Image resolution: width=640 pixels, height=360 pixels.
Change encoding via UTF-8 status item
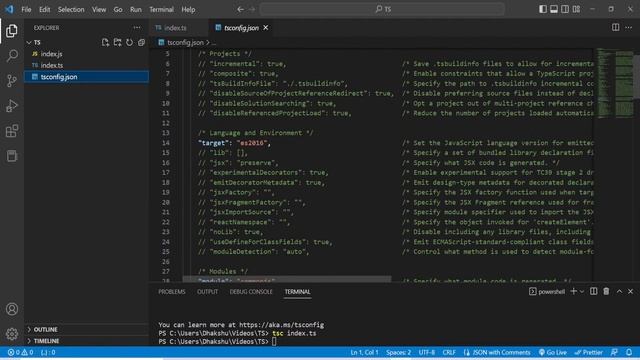(427, 352)
